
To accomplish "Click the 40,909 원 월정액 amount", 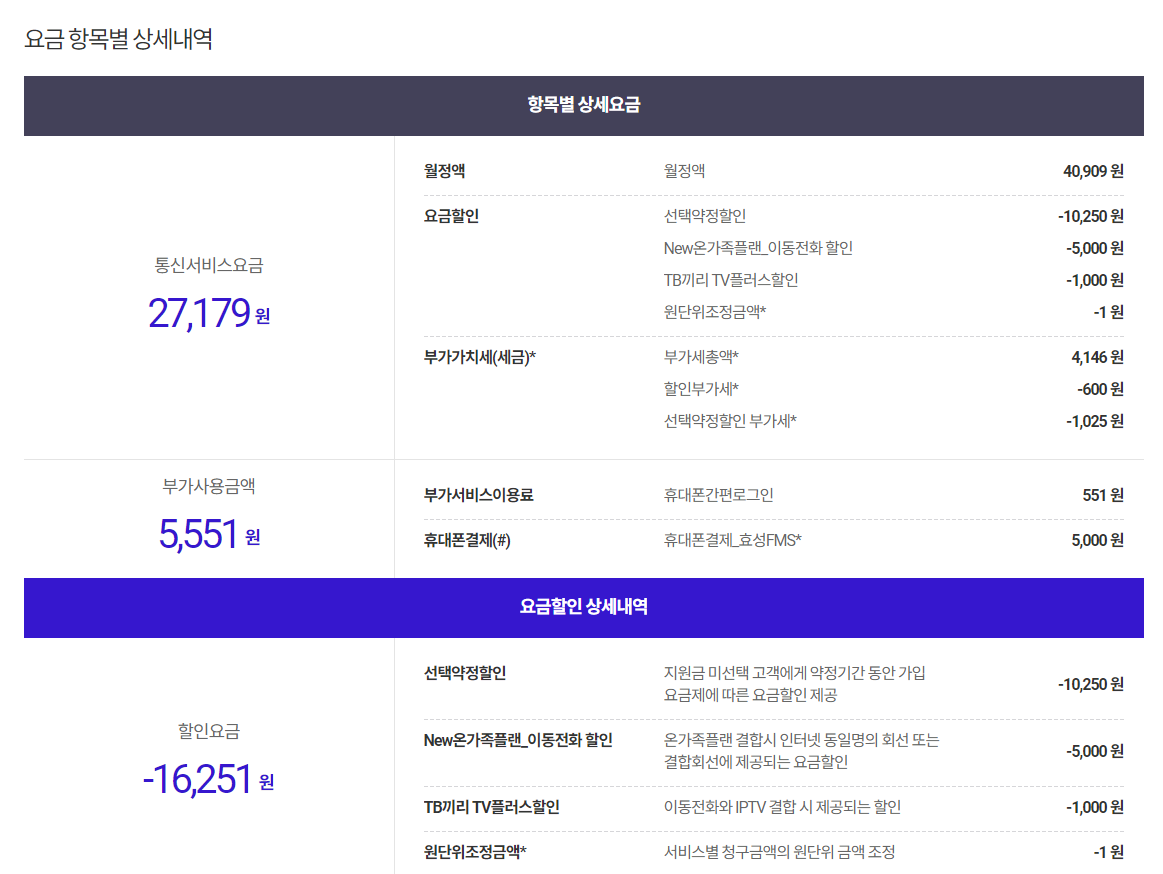I will [x=1092, y=171].
